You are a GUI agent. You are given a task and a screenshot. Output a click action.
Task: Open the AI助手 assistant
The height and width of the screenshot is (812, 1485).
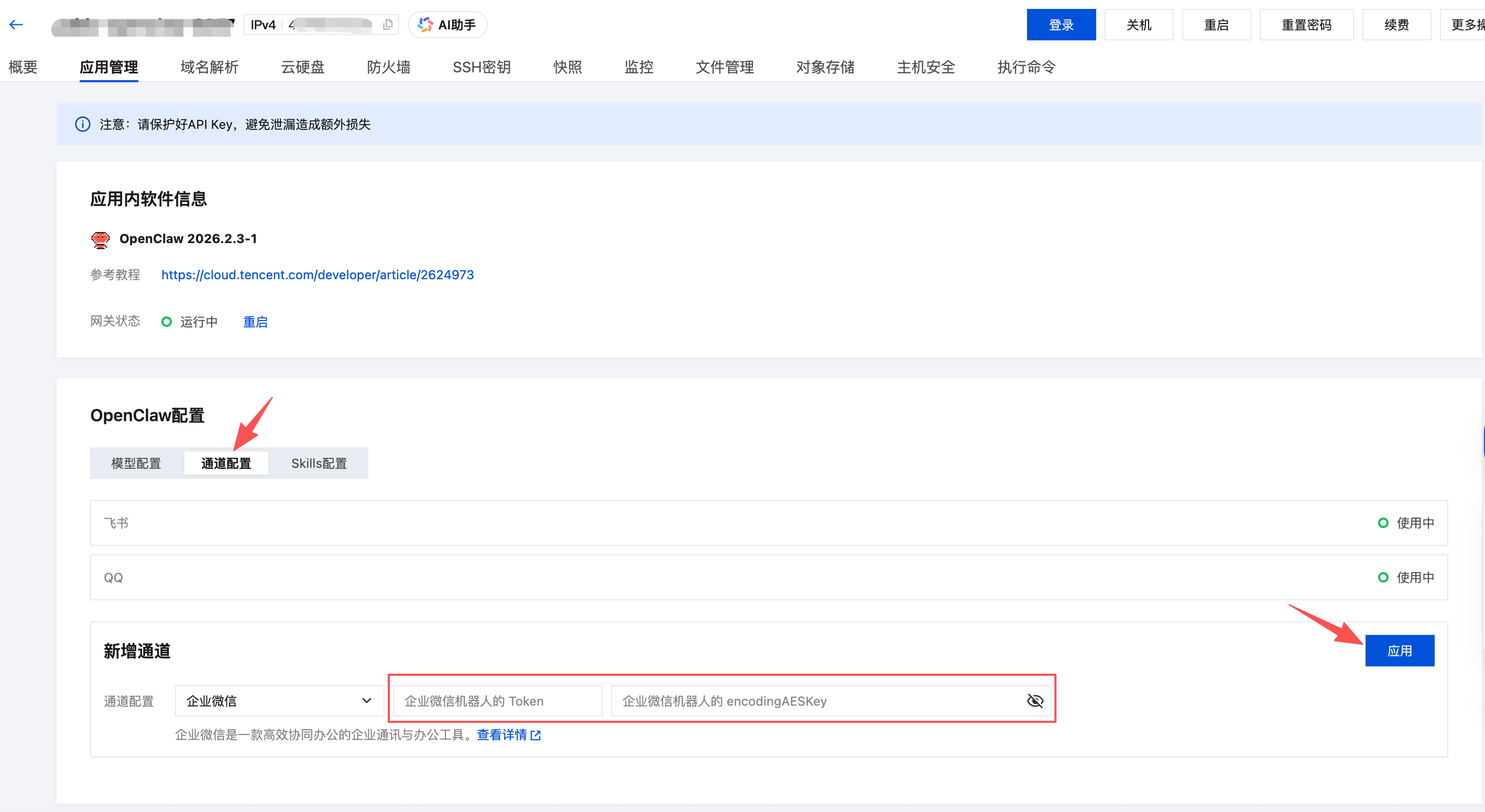coord(447,25)
